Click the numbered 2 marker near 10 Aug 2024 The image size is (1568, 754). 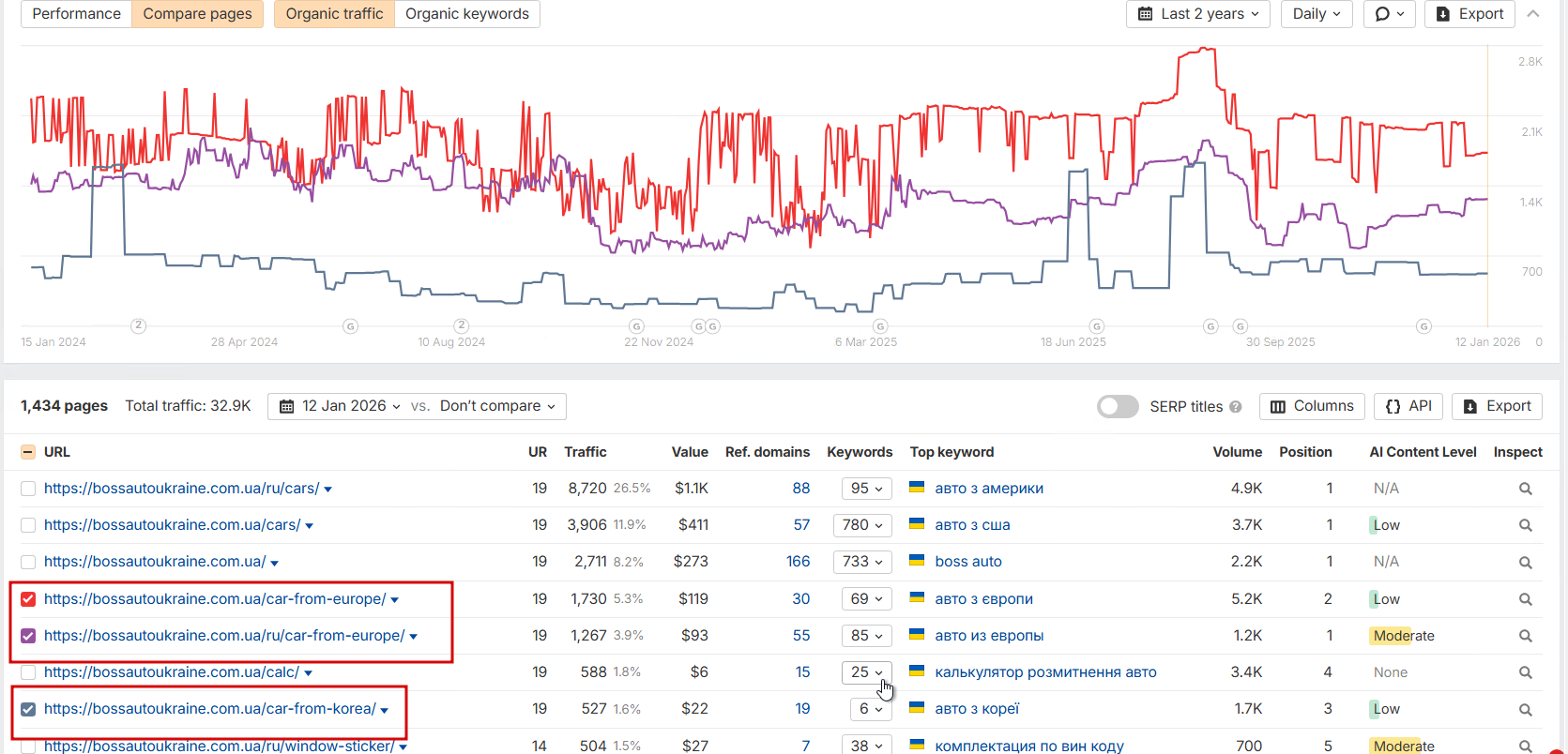[461, 325]
